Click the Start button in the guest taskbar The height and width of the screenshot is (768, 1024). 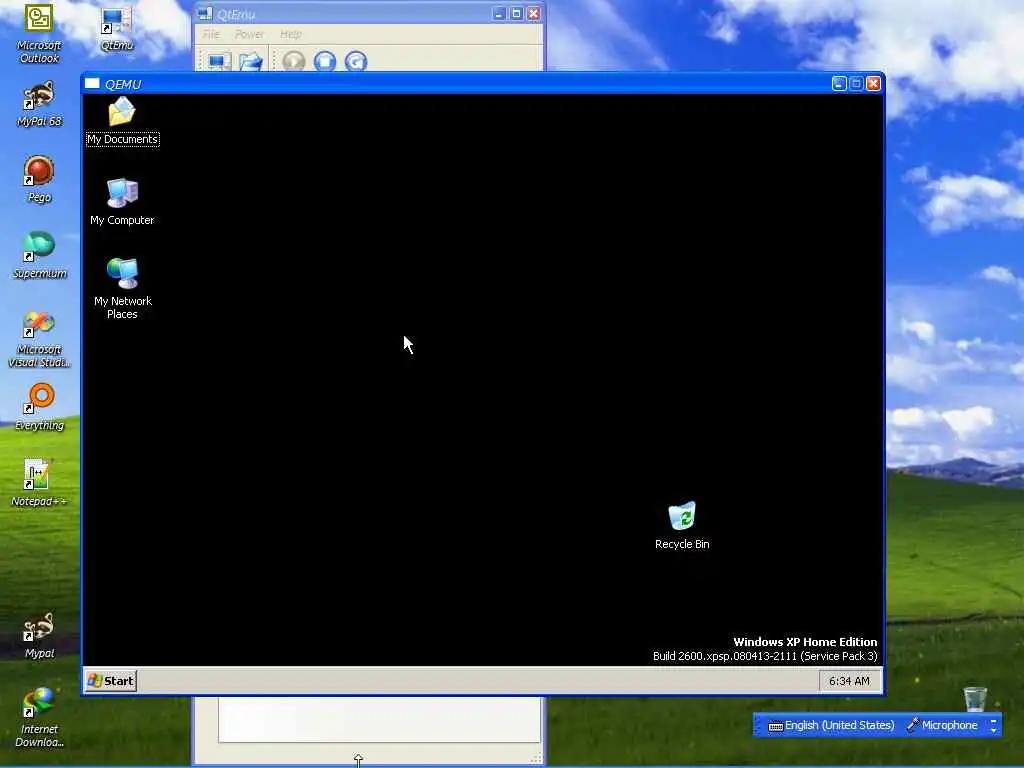point(111,680)
